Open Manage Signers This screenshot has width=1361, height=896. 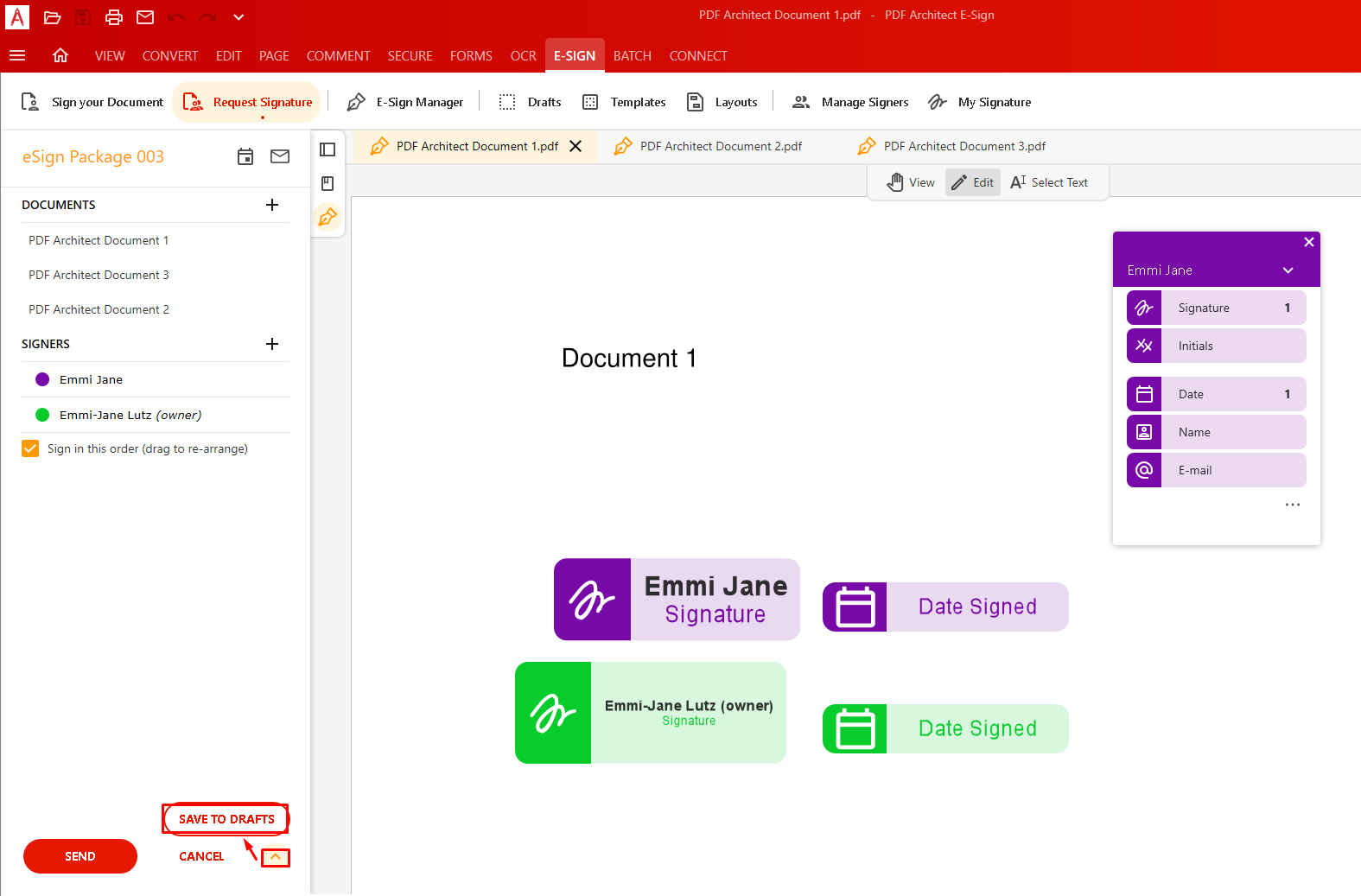(x=850, y=102)
